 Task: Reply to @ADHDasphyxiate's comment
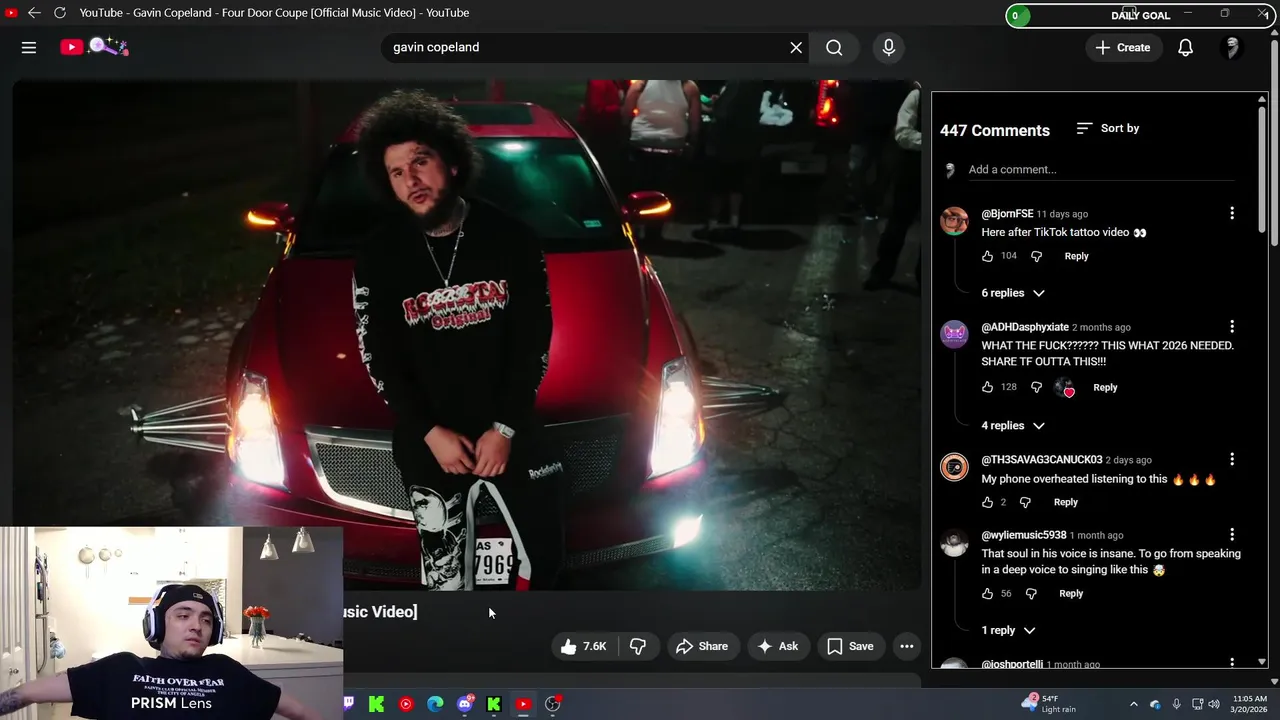(1105, 387)
